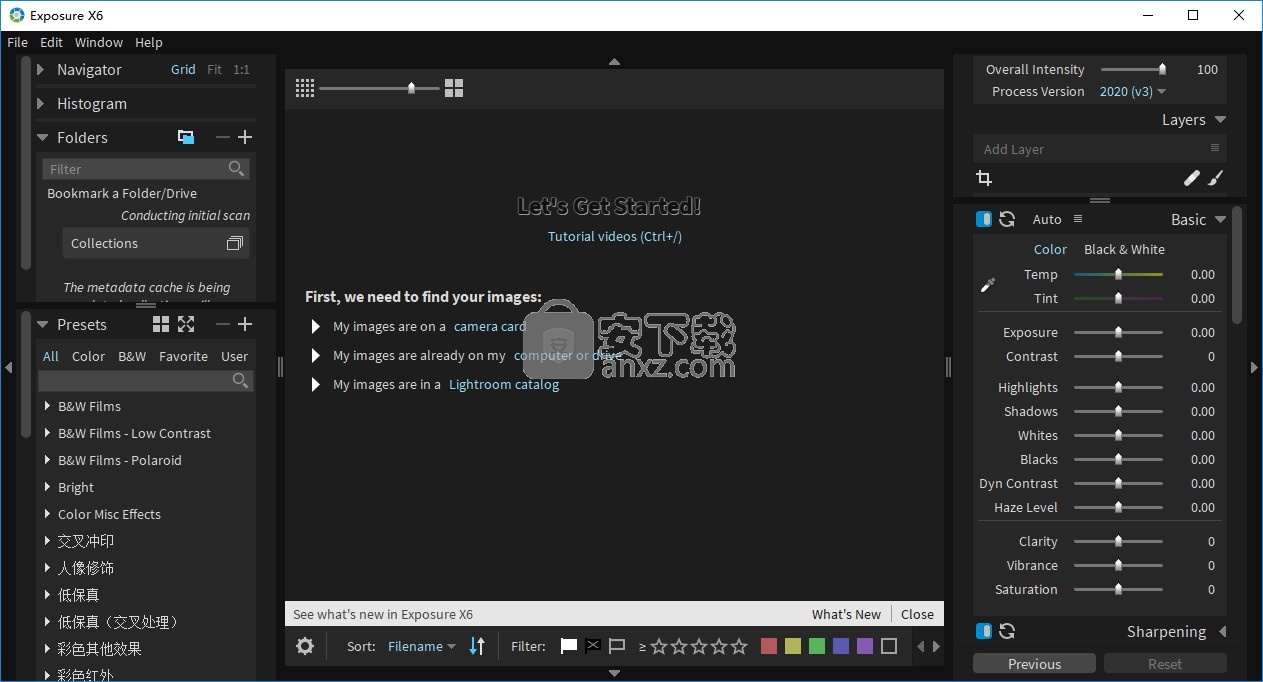Collapse the Layers panel arrow

point(1220,120)
